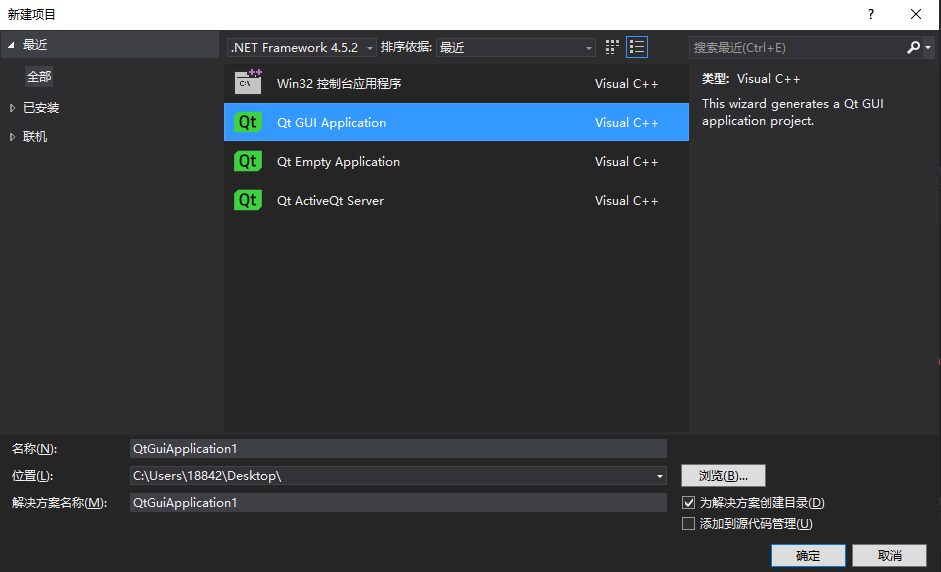The image size is (941, 572).
Task: Click Visual C++ in the Win32 row
Action: [x=627, y=84]
